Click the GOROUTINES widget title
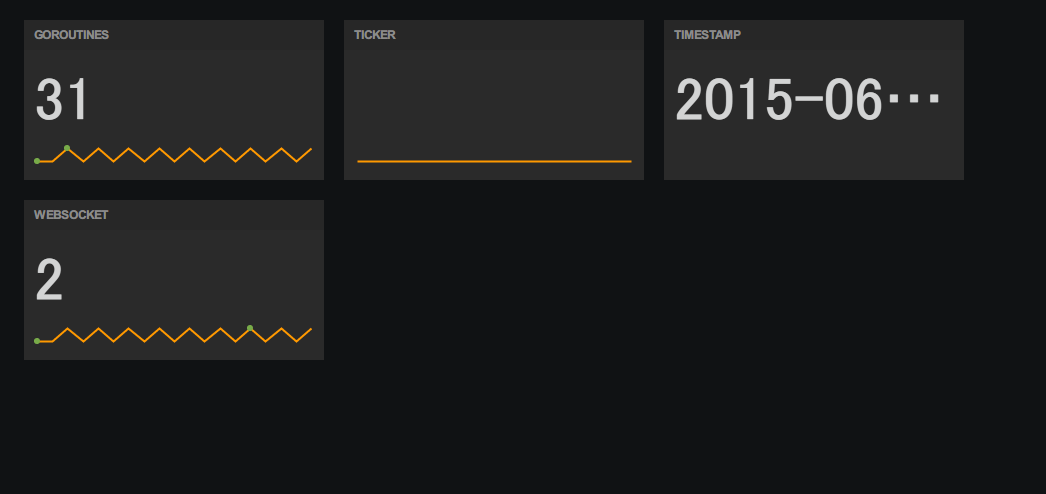The image size is (1046, 494). [x=71, y=35]
